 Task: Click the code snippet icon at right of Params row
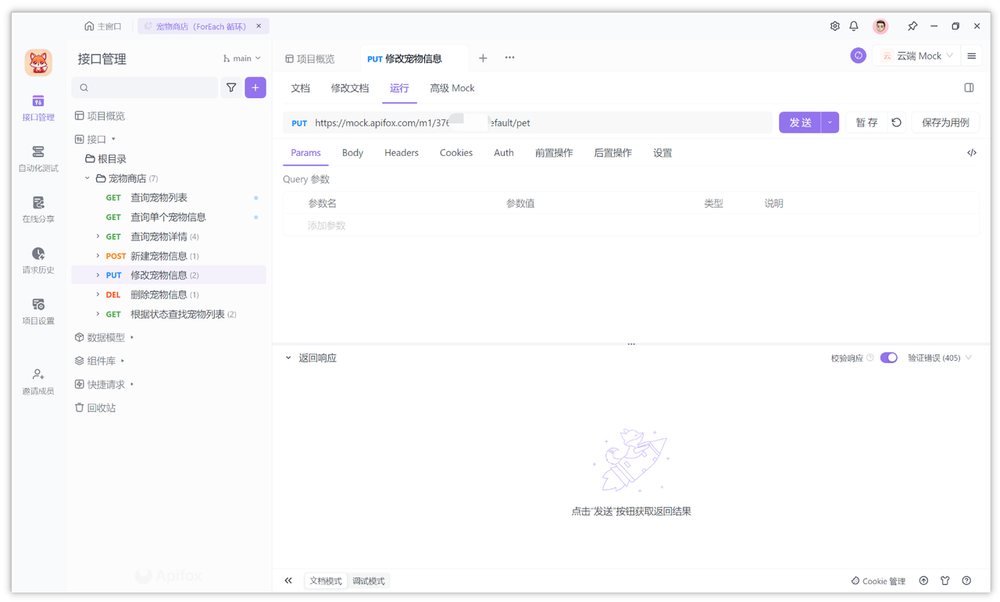pos(971,153)
